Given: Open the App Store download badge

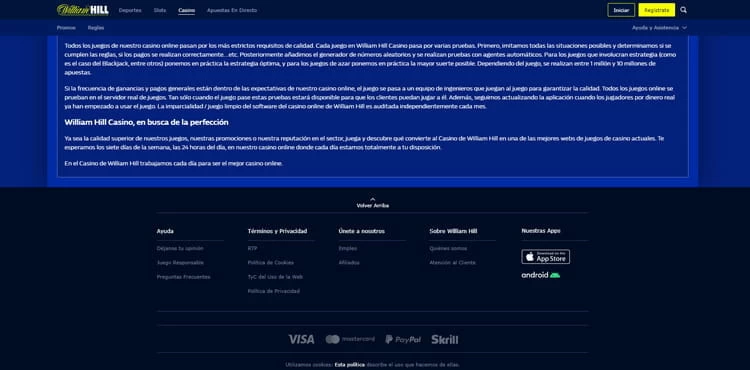Looking at the screenshot, I should 545,257.
